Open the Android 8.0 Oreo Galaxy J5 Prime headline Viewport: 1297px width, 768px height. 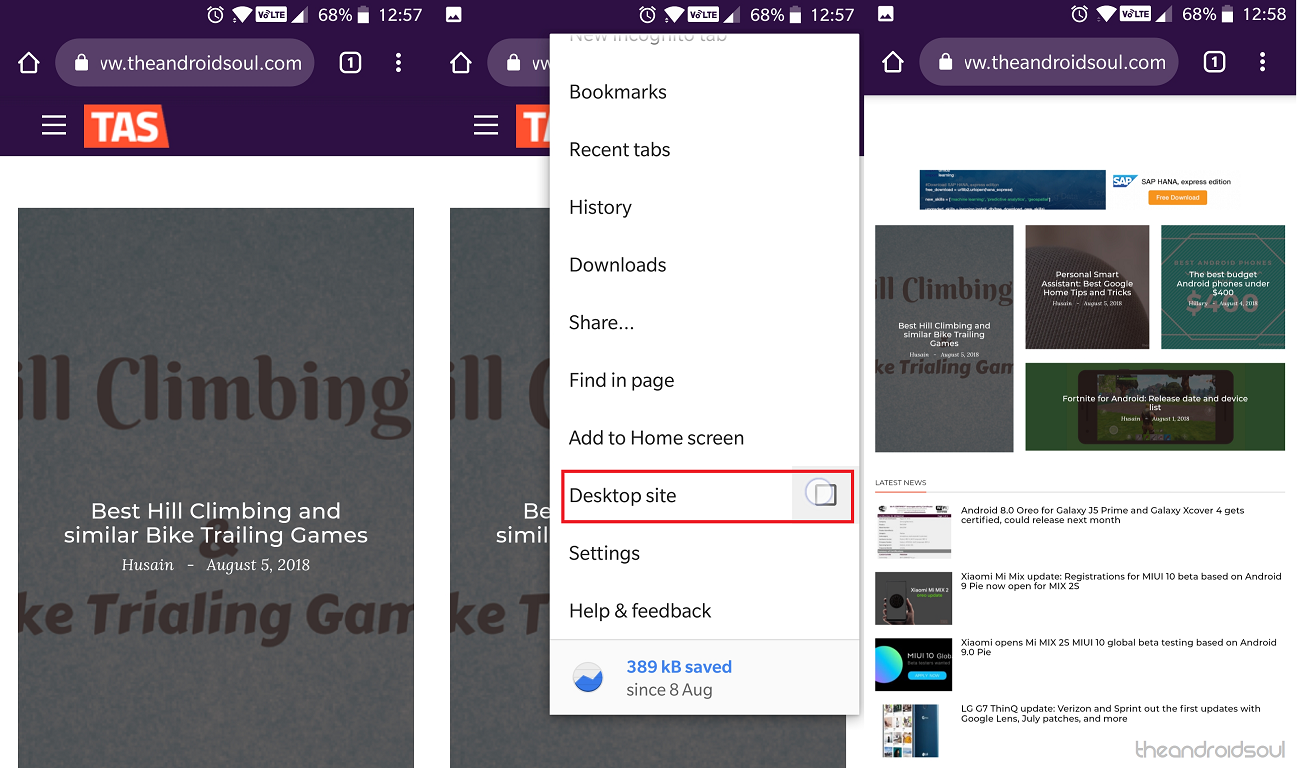coord(1103,515)
